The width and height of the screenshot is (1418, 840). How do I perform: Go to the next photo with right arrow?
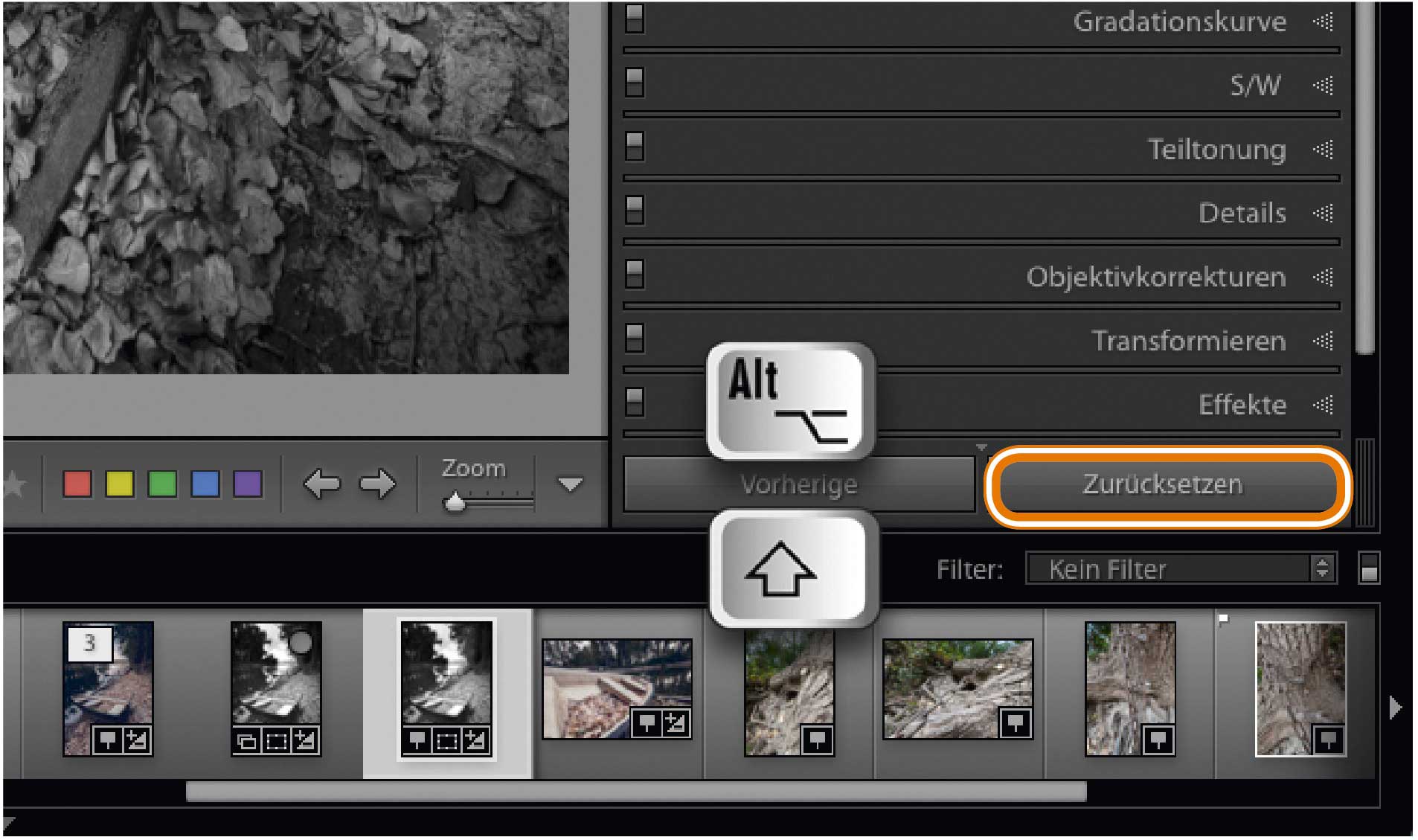[x=378, y=484]
